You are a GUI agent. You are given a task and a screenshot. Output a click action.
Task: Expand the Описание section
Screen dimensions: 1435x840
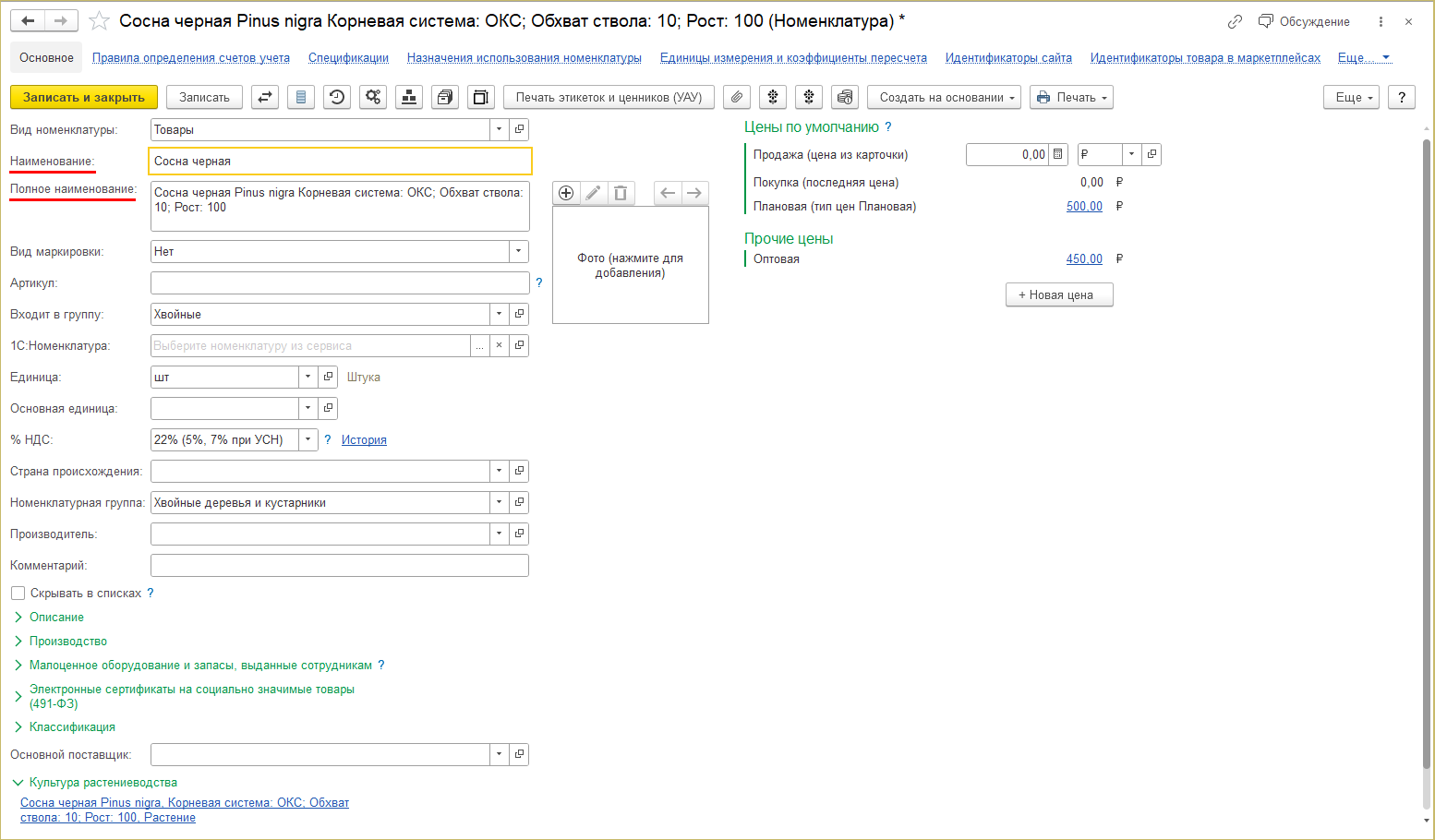[56, 618]
